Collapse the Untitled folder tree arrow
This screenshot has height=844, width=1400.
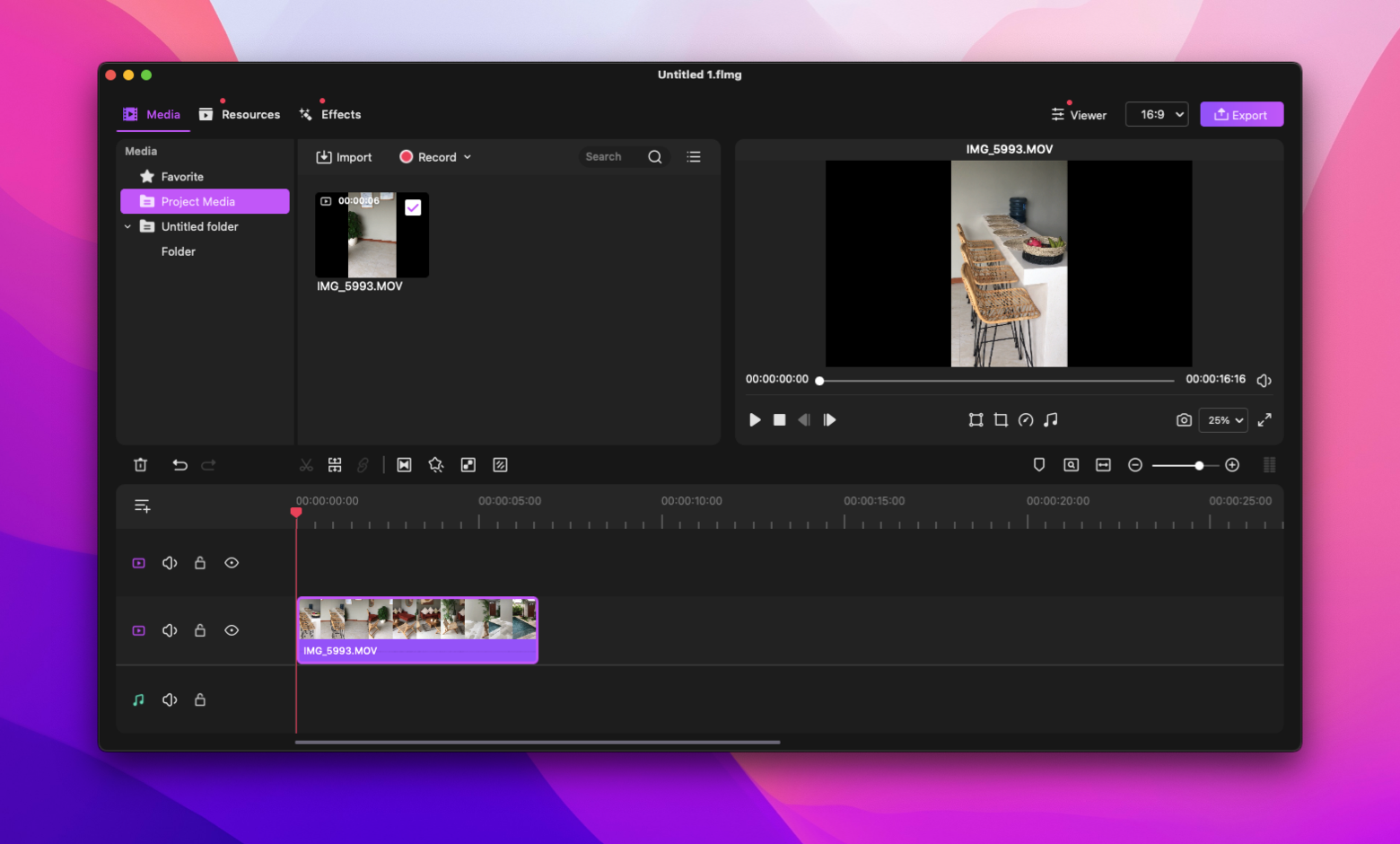tap(127, 227)
